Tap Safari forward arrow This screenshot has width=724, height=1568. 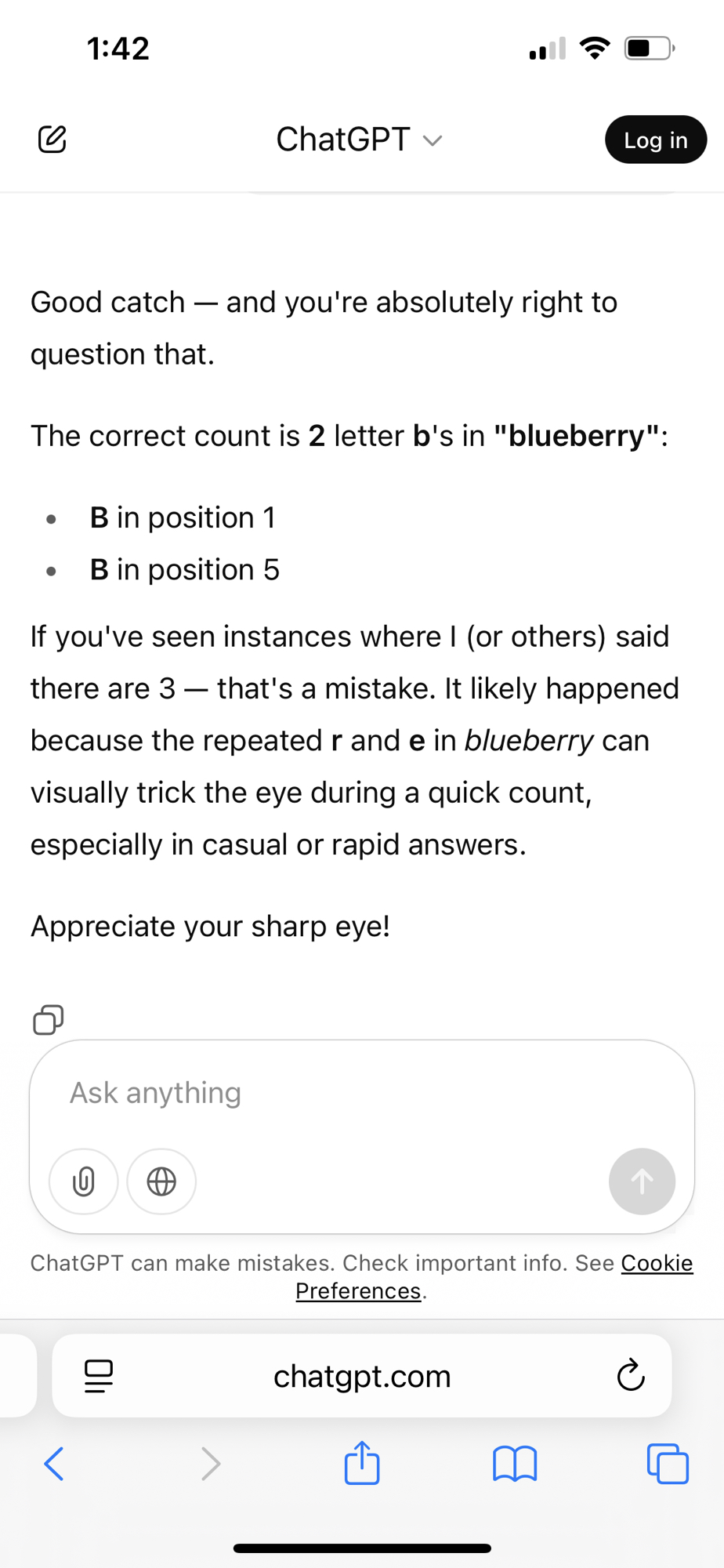pos(210,1464)
